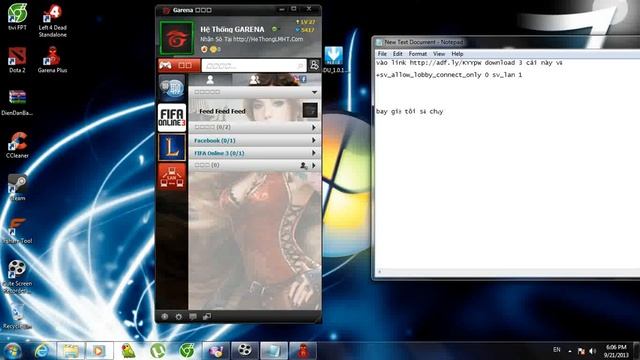Click the red gamepad games button
The height and width of the screenshot is (360, 640).
click(x=179, y=65)
